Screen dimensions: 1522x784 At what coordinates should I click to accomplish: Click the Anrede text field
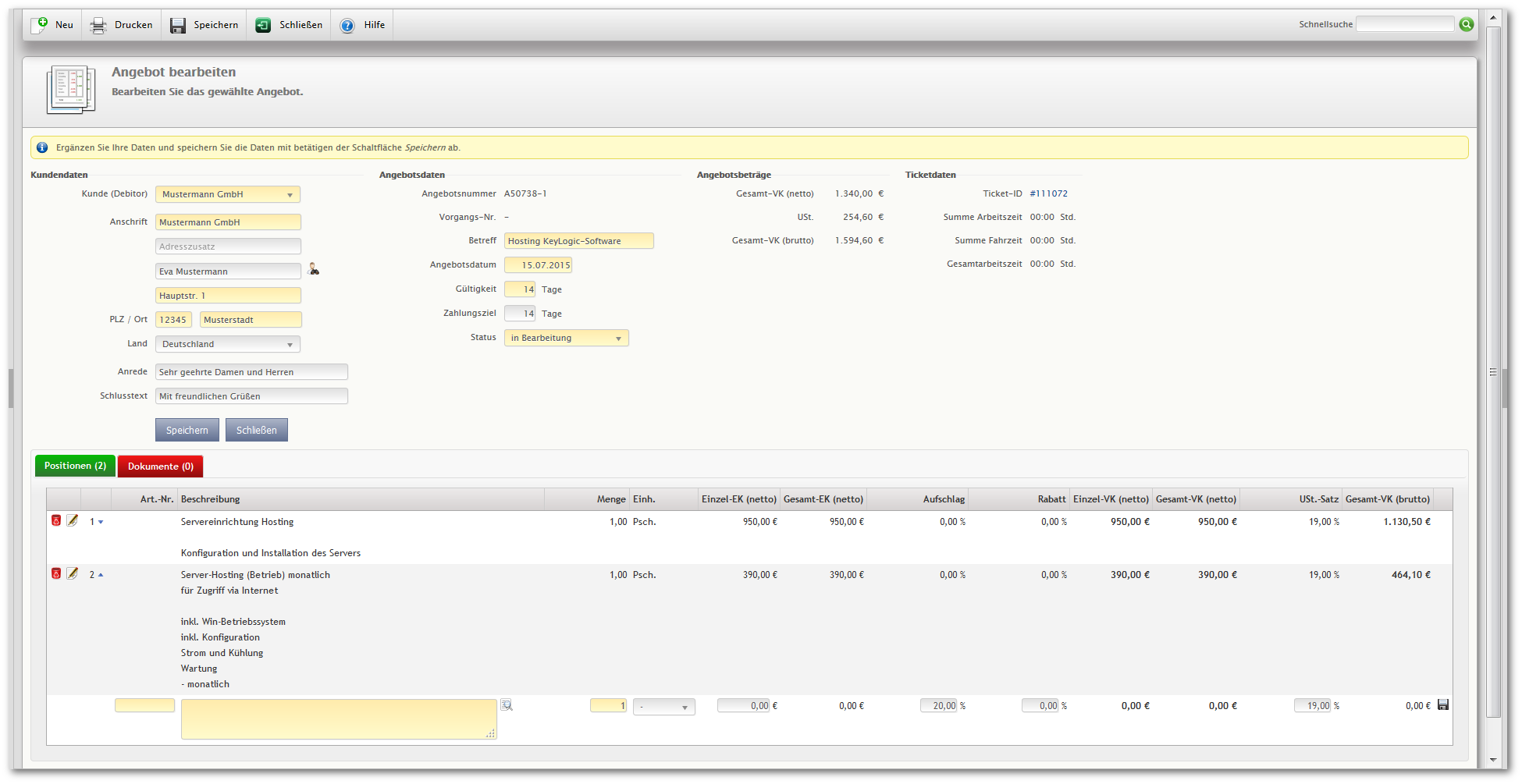tap(251, 372)
